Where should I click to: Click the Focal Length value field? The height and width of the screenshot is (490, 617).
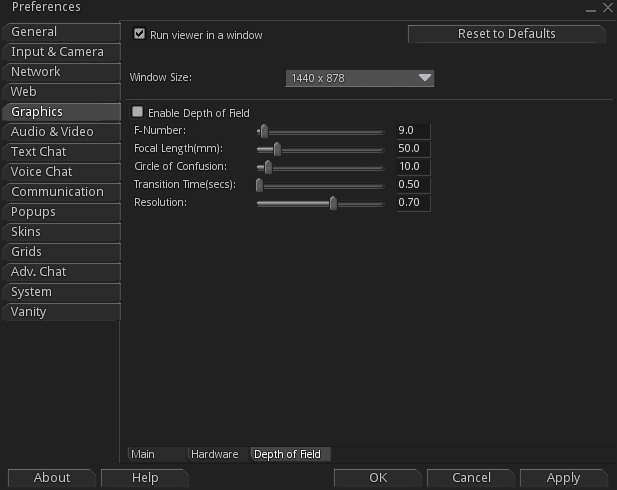(412, 149)
